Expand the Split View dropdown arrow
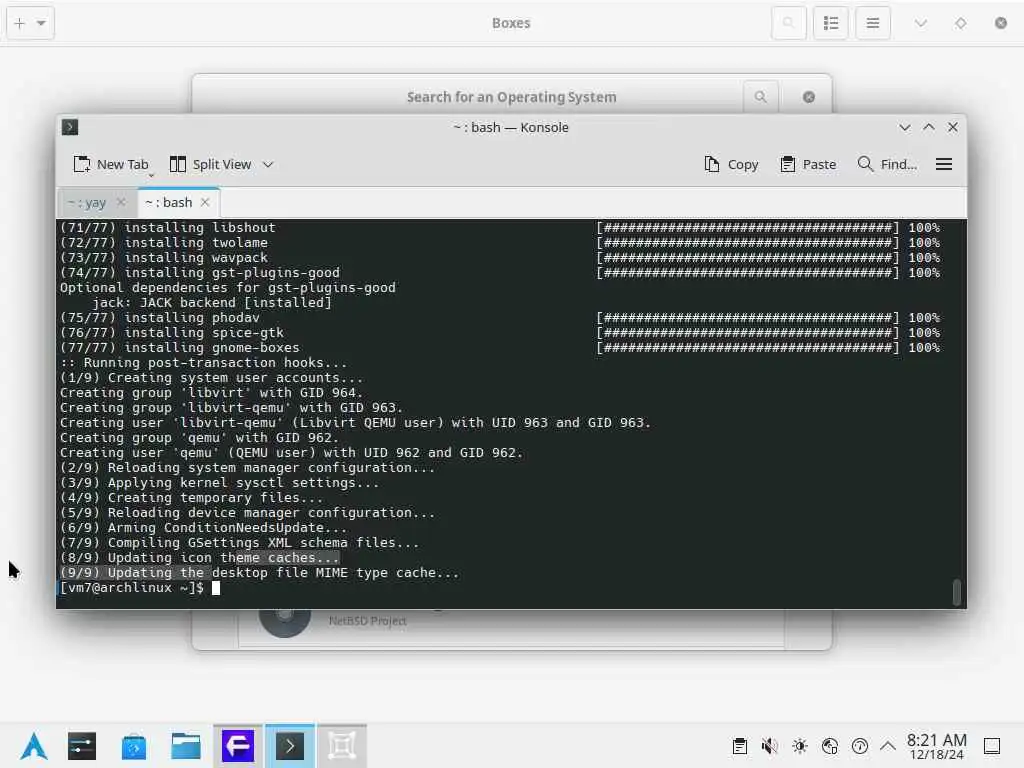1024x768 pixels. pyautogui.click(x=268, y=165)
